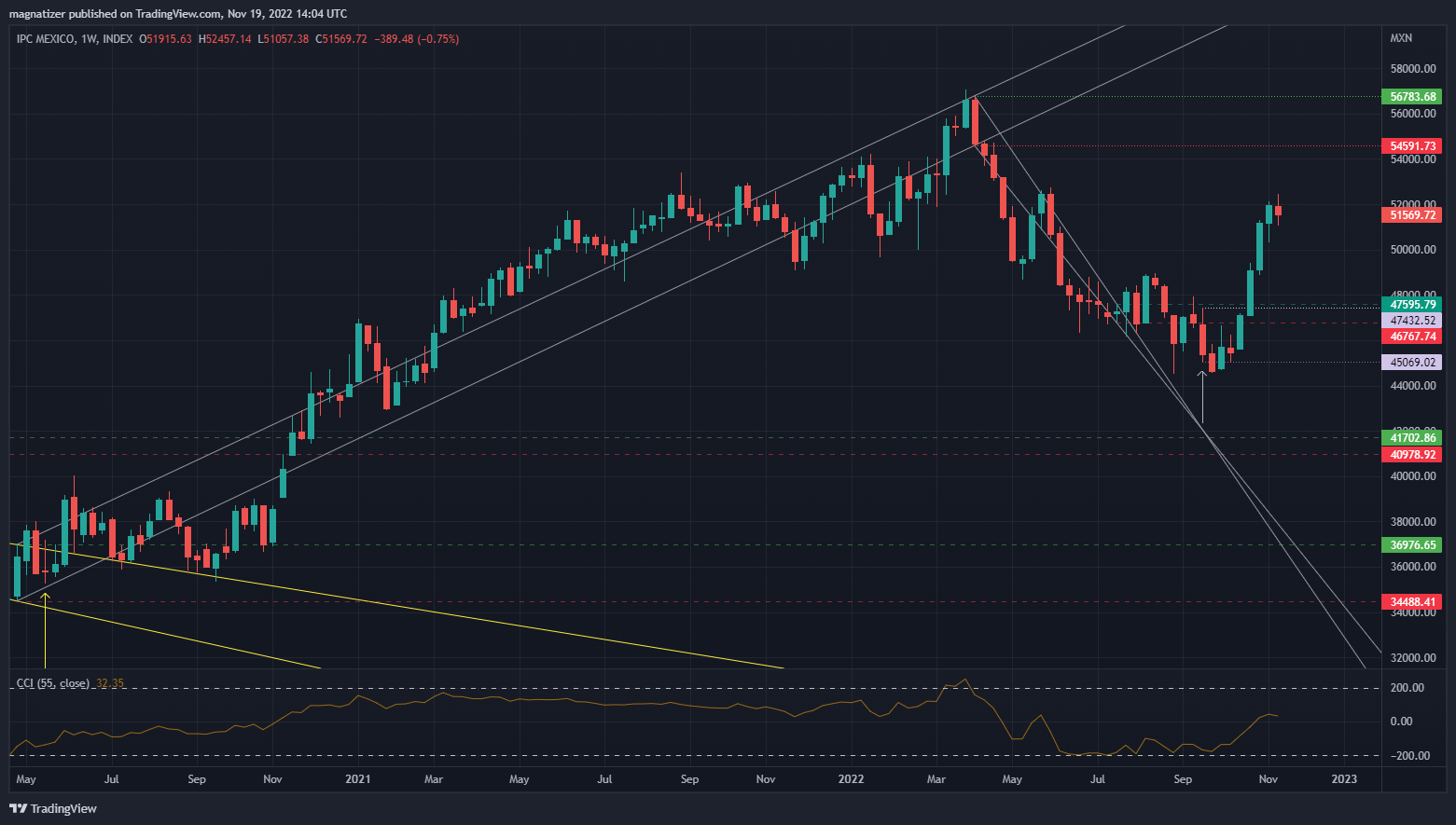
Task: Select the red 34488.41 price label
Action: [1412, 602]
